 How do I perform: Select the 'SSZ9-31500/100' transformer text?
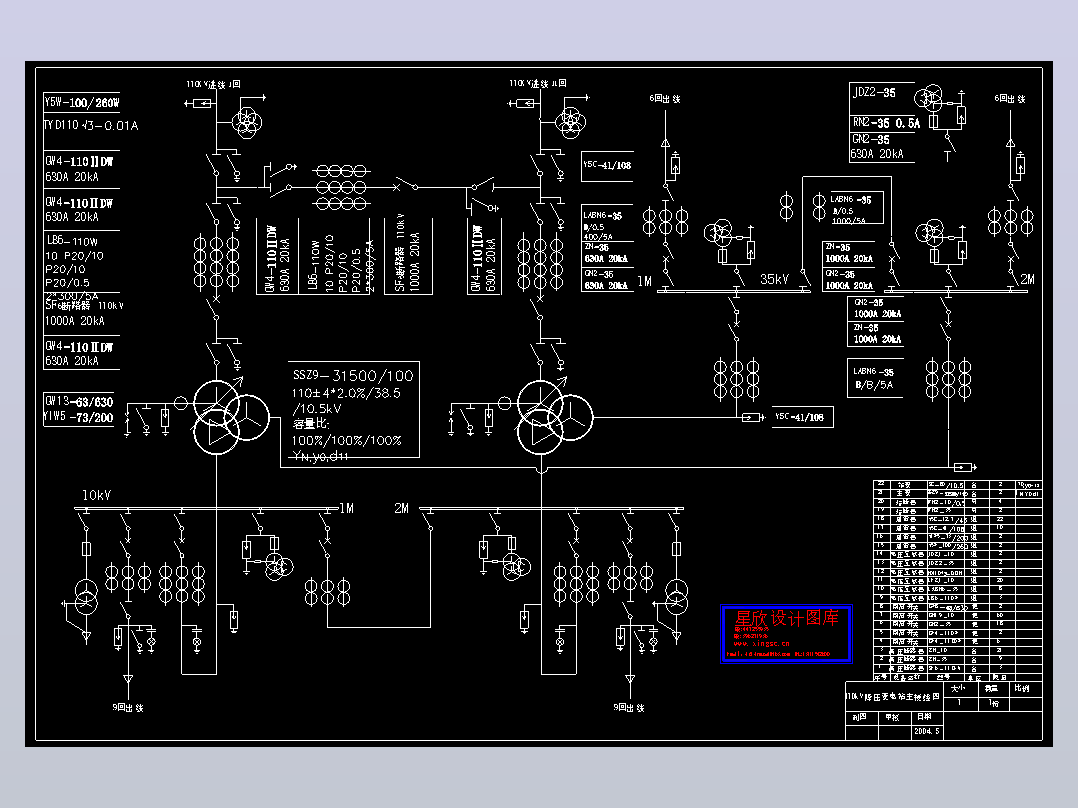[353, 375]
